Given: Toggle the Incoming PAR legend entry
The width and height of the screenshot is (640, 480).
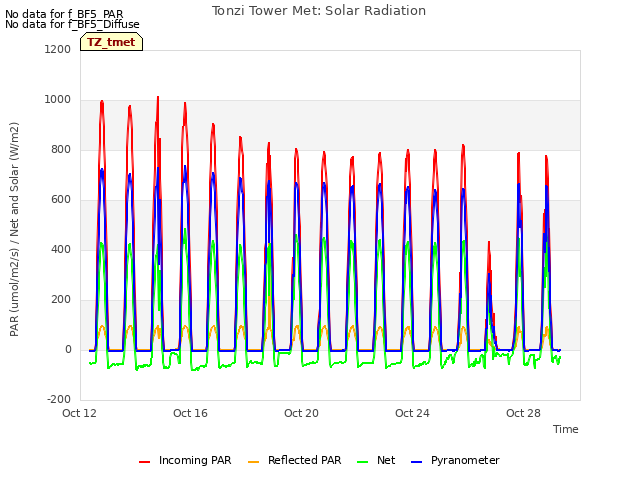Looking at the screenshot, I should coord(185,460).
